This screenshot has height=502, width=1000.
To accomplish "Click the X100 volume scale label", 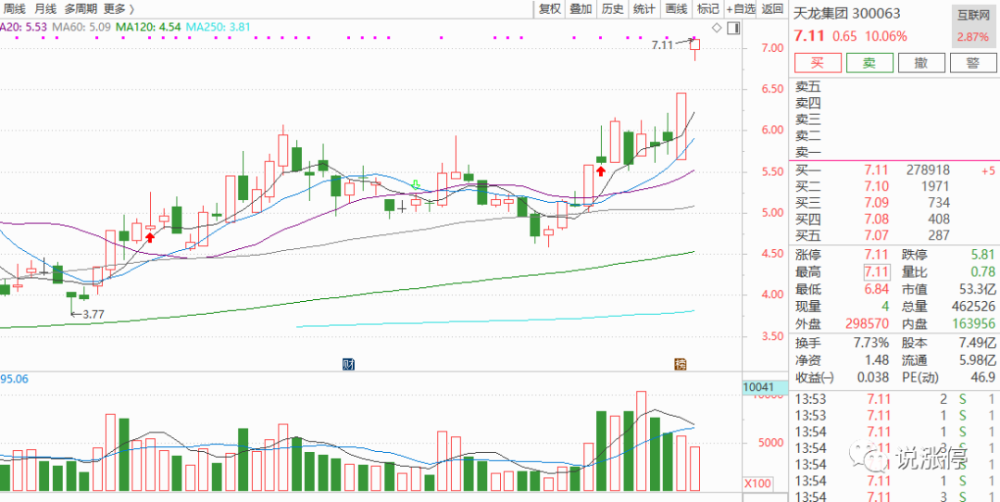I will point(758,484).
